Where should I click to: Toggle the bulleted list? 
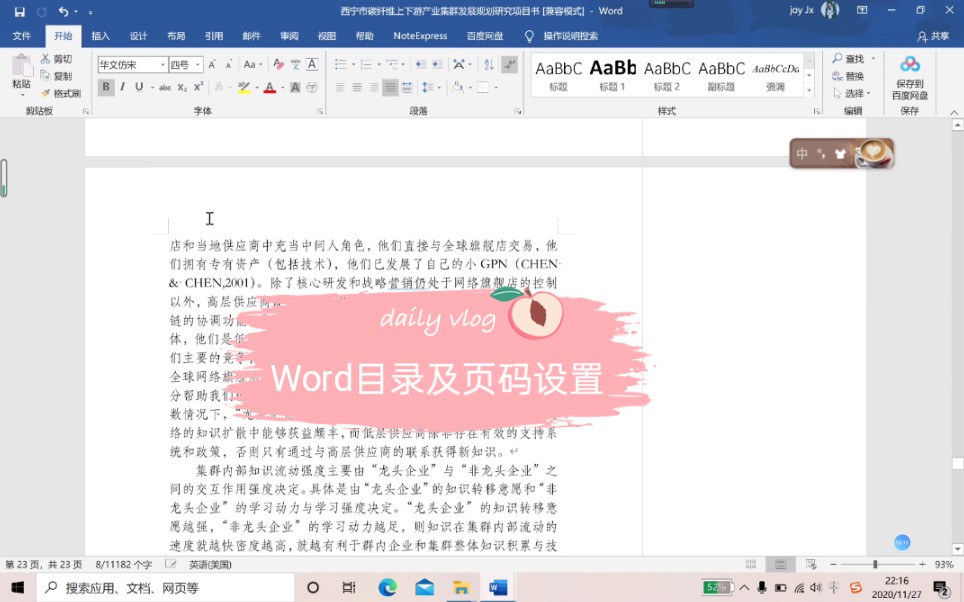[x=342, y=63]
